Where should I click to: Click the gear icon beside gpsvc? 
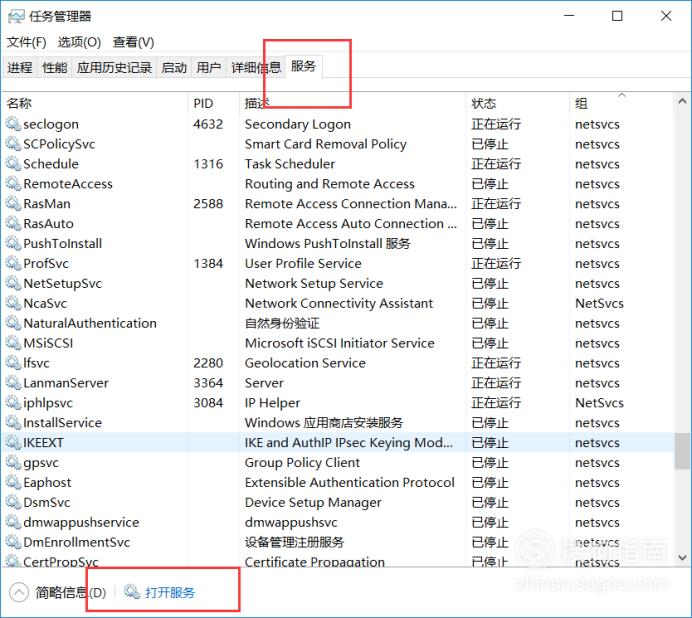[13, 462]
